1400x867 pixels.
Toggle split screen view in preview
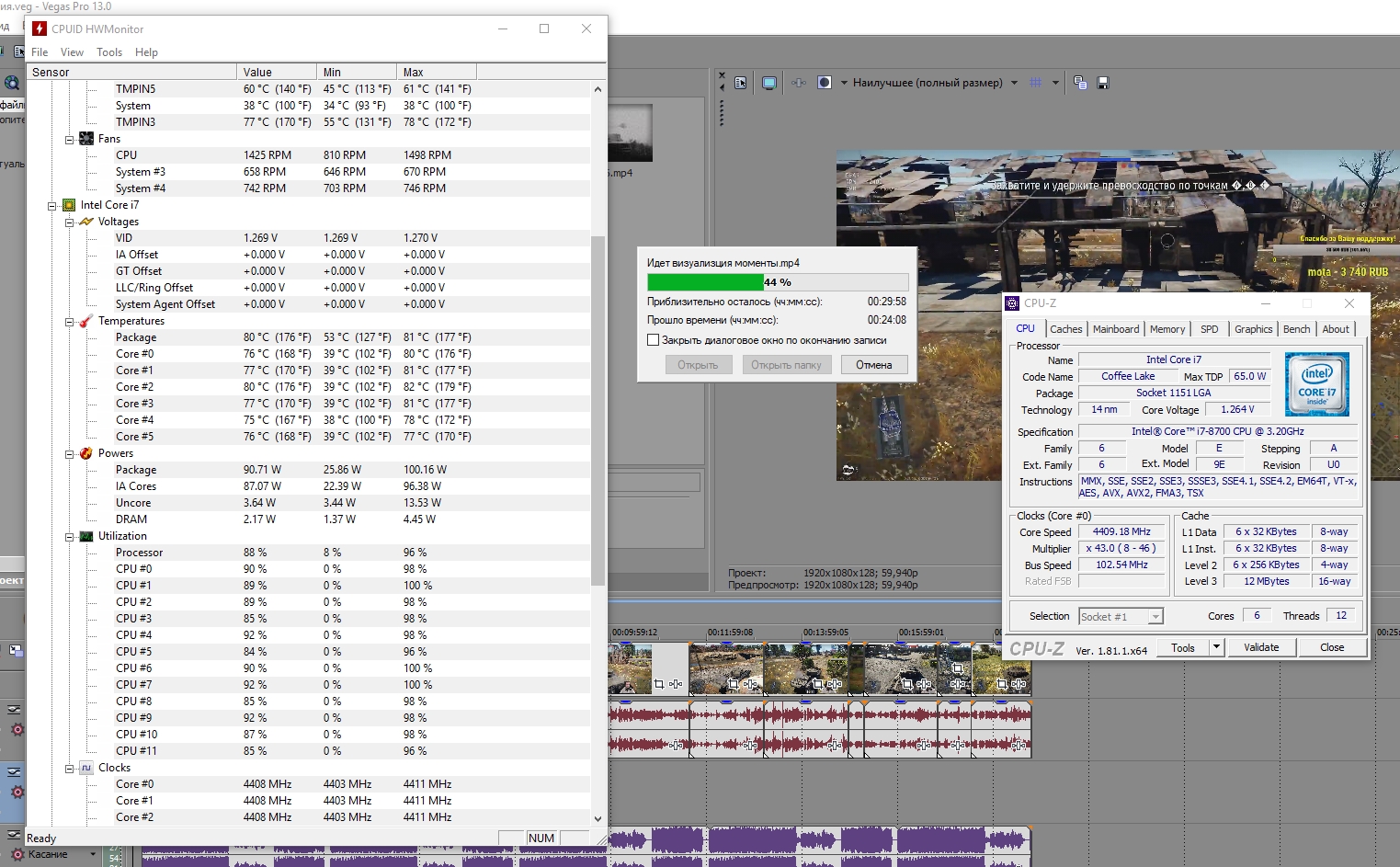[825, 83]
